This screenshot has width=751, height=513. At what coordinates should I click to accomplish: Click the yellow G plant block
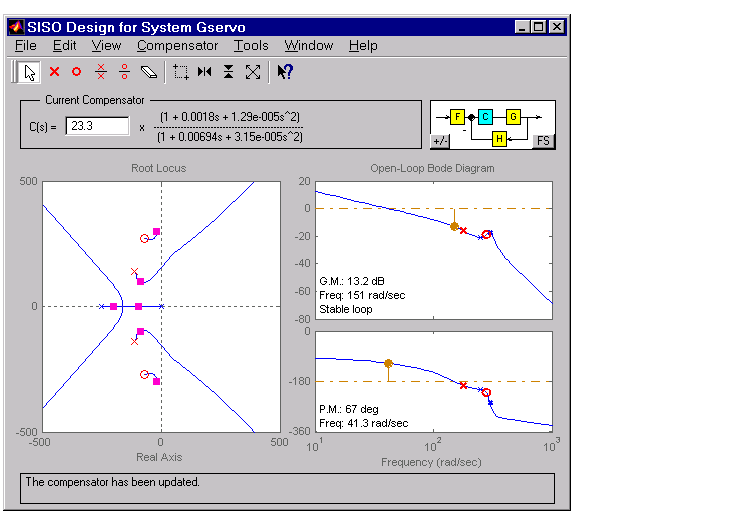(x=513, y=117)
